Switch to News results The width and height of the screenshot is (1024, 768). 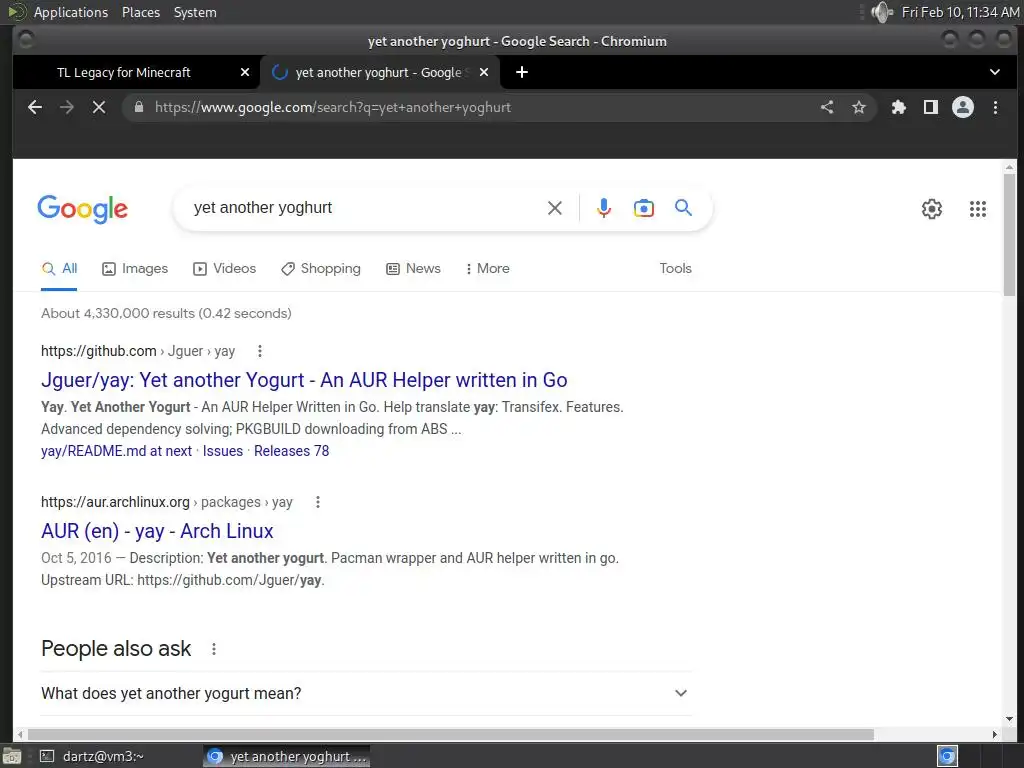(x=413, y=268)
